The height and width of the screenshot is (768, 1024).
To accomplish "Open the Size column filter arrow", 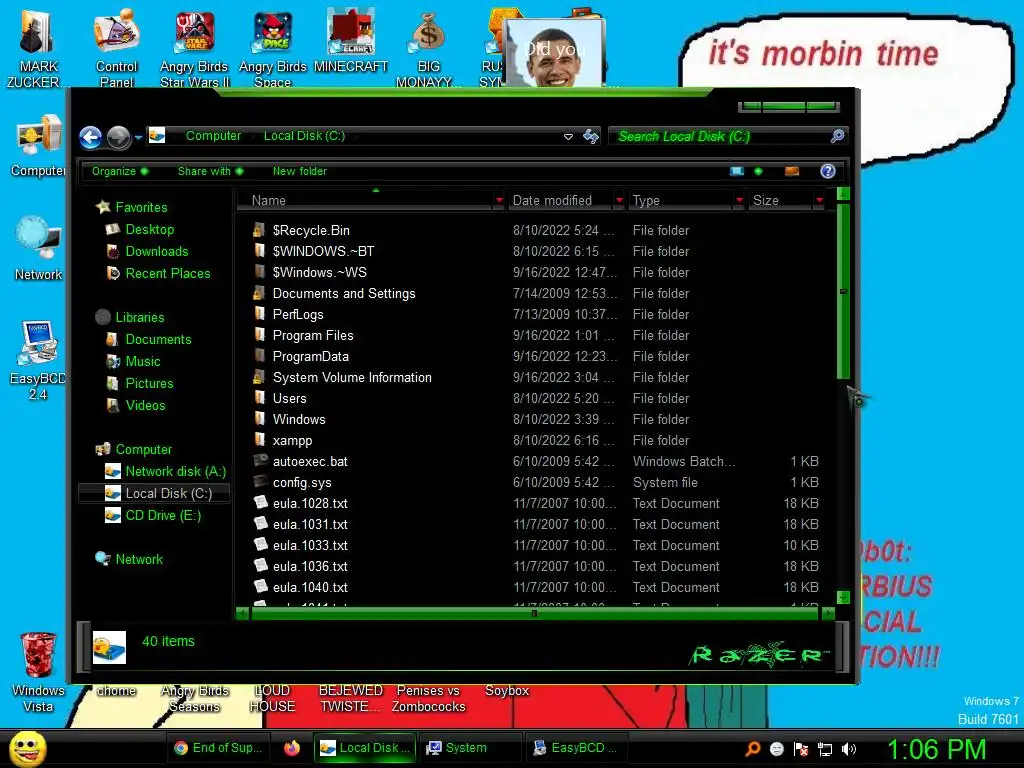I will tap(819, 200).
